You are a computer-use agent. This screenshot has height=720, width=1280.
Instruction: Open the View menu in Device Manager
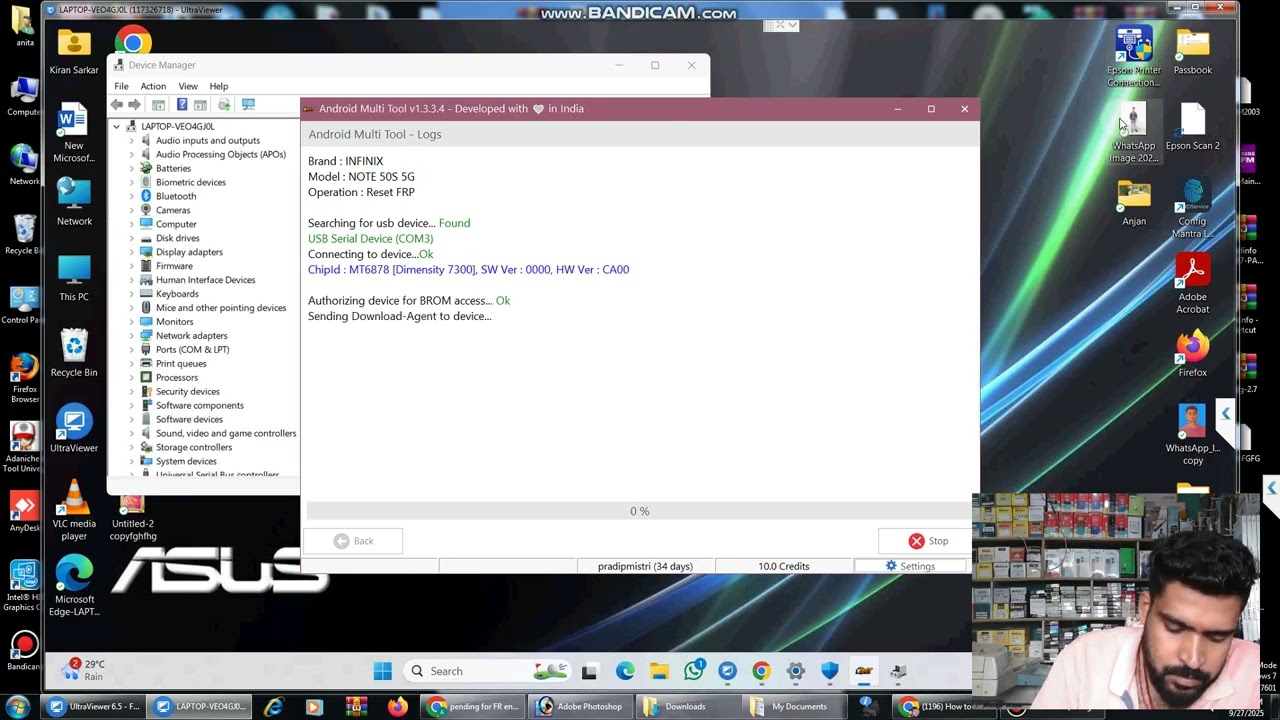click(188, 87)
